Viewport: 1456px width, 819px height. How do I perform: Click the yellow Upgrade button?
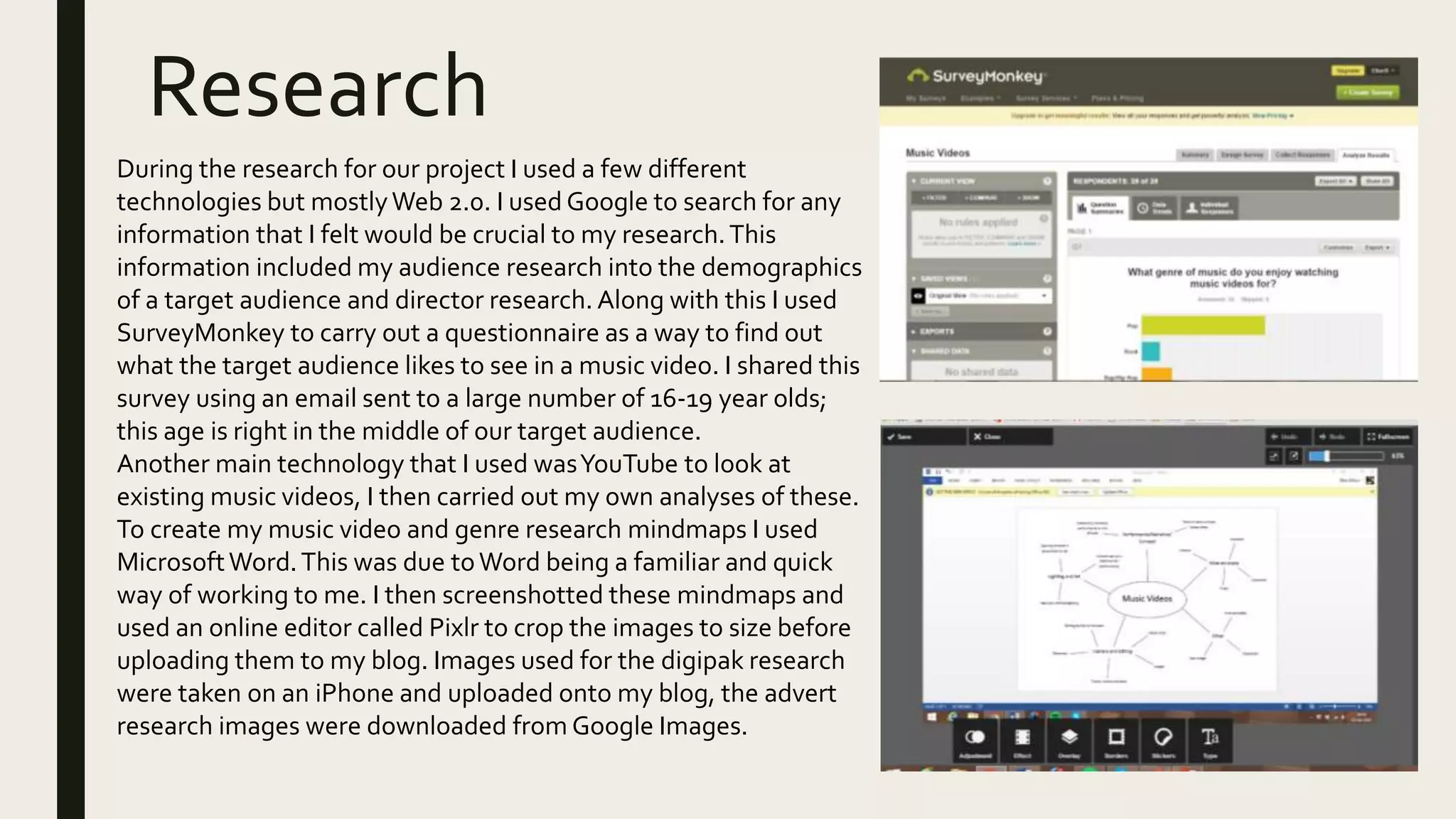pyautogui.click(x=1347, y=70)
